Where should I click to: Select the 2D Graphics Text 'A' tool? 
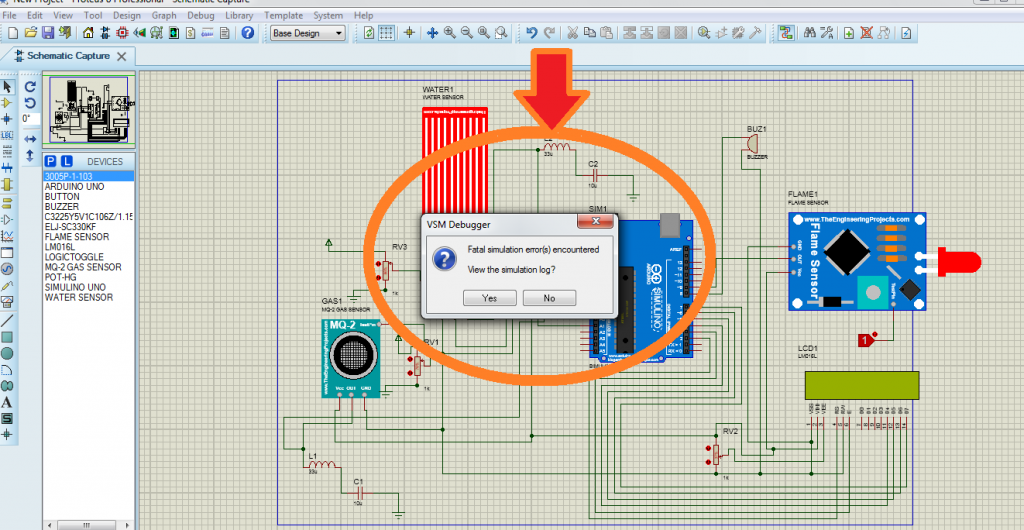7,402
